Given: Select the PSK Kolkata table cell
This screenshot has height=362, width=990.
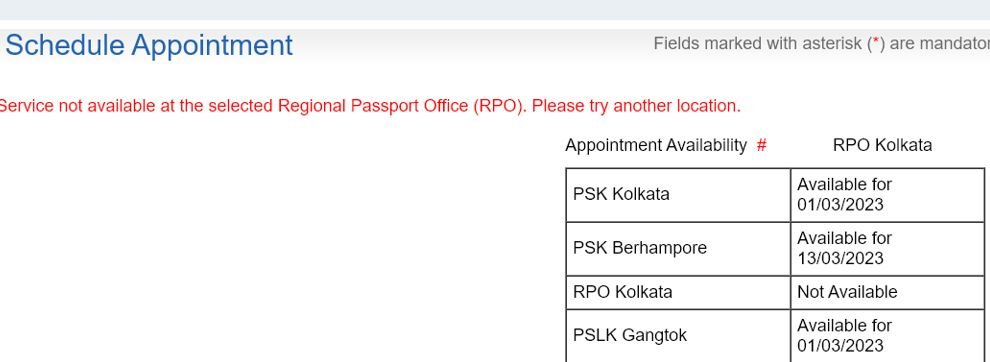Looking at the screenshot, I should pyautogui.click(x=677, y=195).
